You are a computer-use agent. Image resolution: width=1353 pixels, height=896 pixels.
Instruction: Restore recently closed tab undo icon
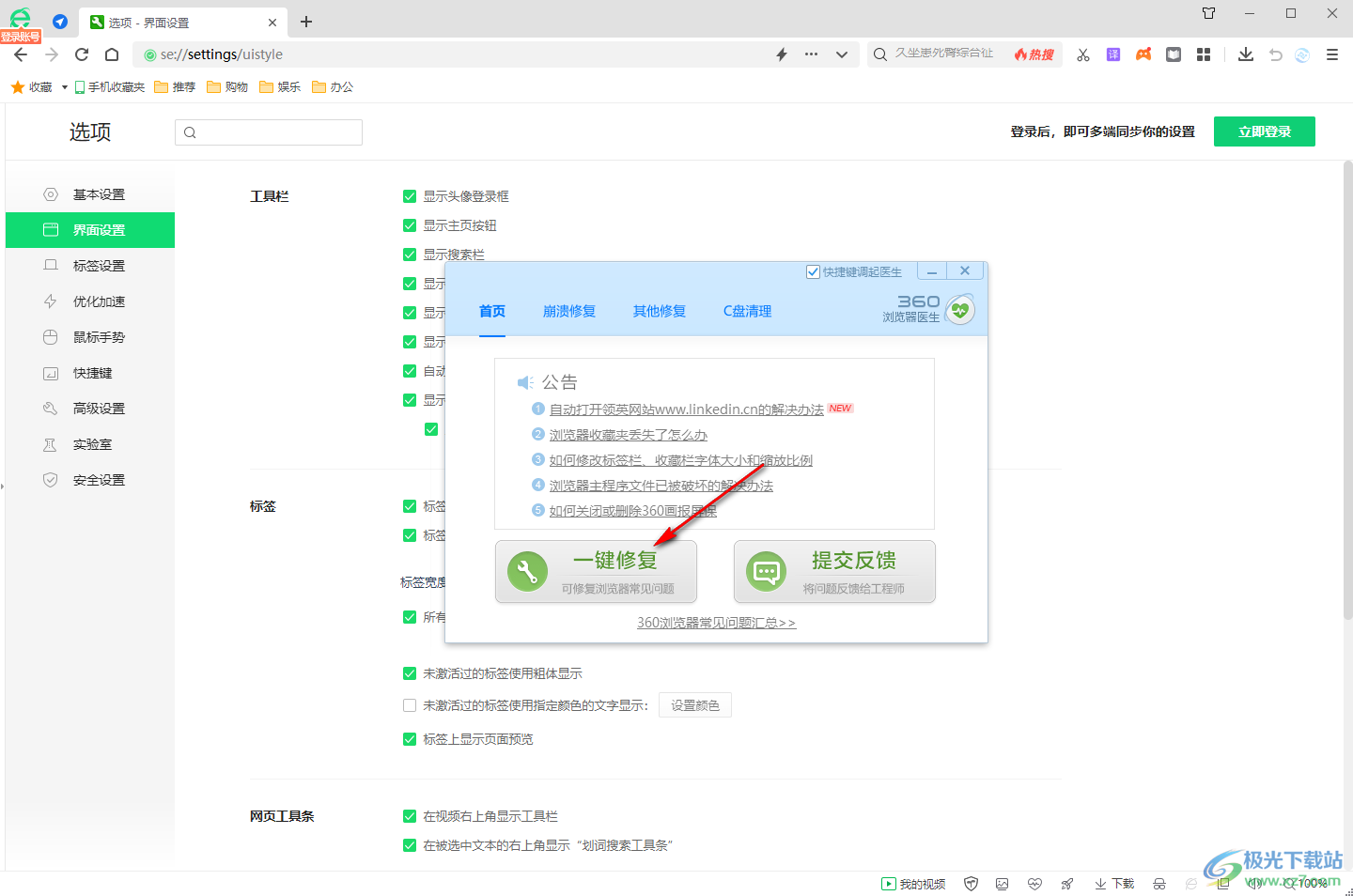tap(1275, 54)
